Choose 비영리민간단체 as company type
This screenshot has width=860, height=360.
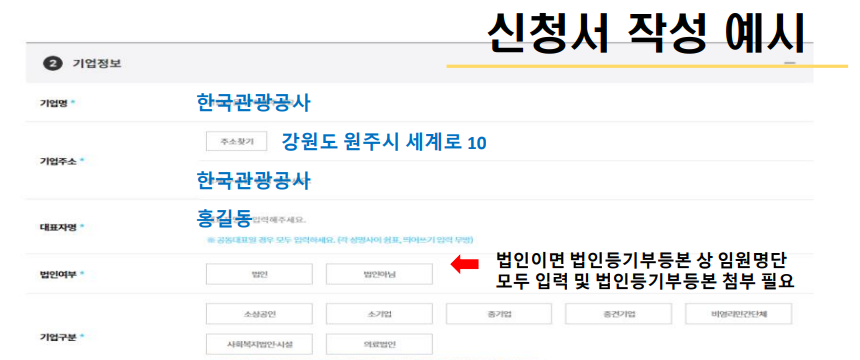tap(739, 314)
